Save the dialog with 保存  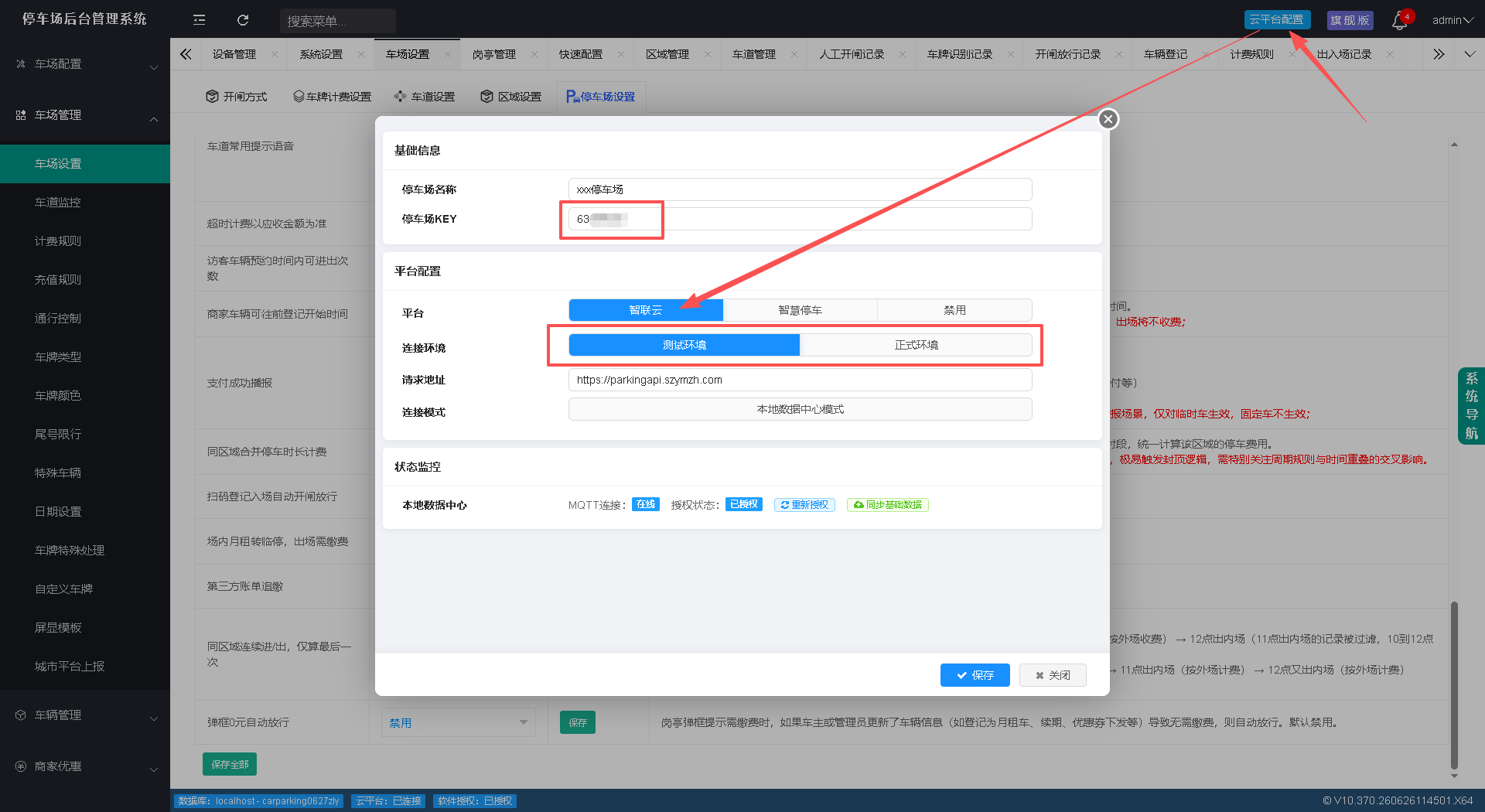pos(975,675)
